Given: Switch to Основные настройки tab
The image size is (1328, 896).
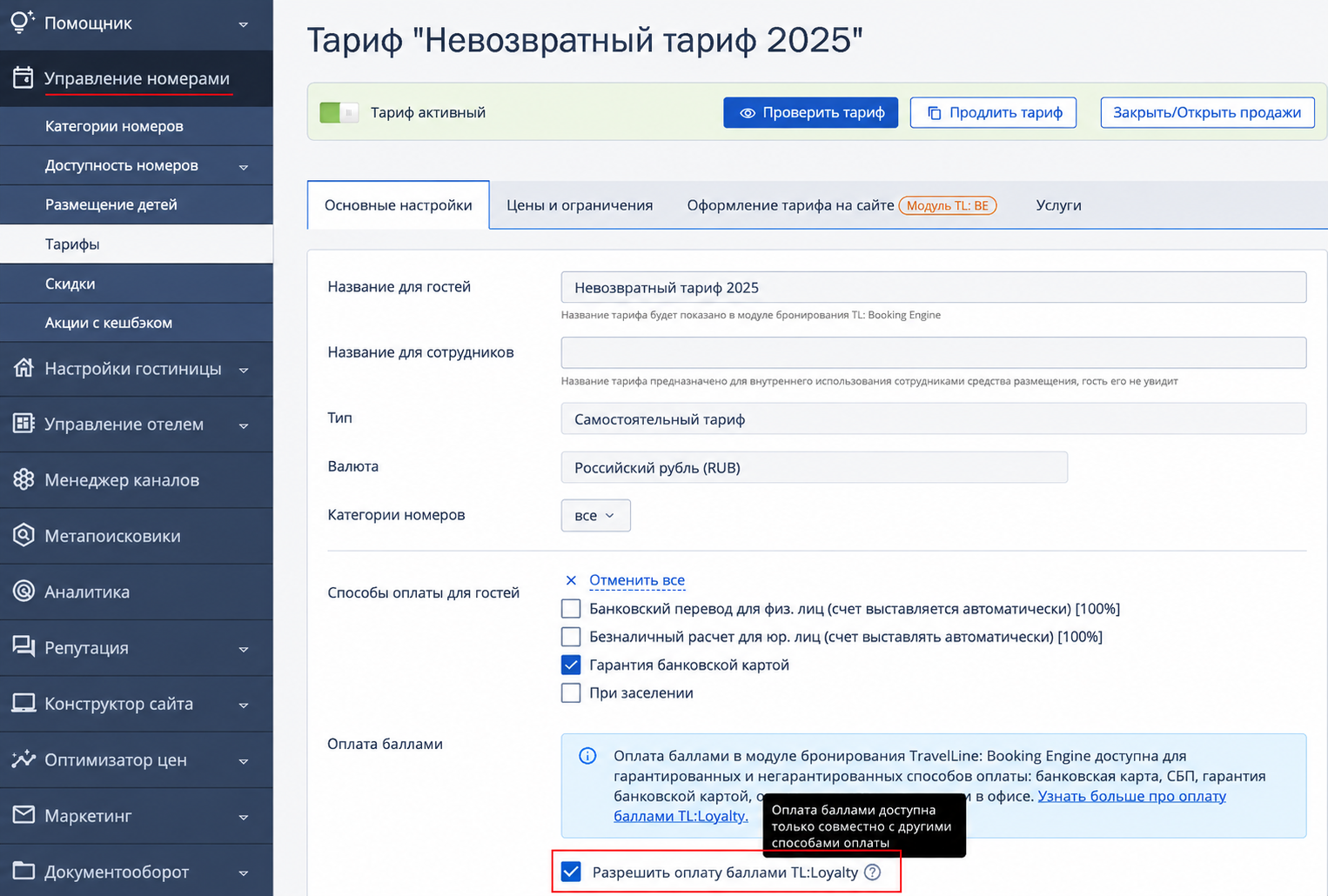Looking at the screenshot, I should click(x=398, y=205).
